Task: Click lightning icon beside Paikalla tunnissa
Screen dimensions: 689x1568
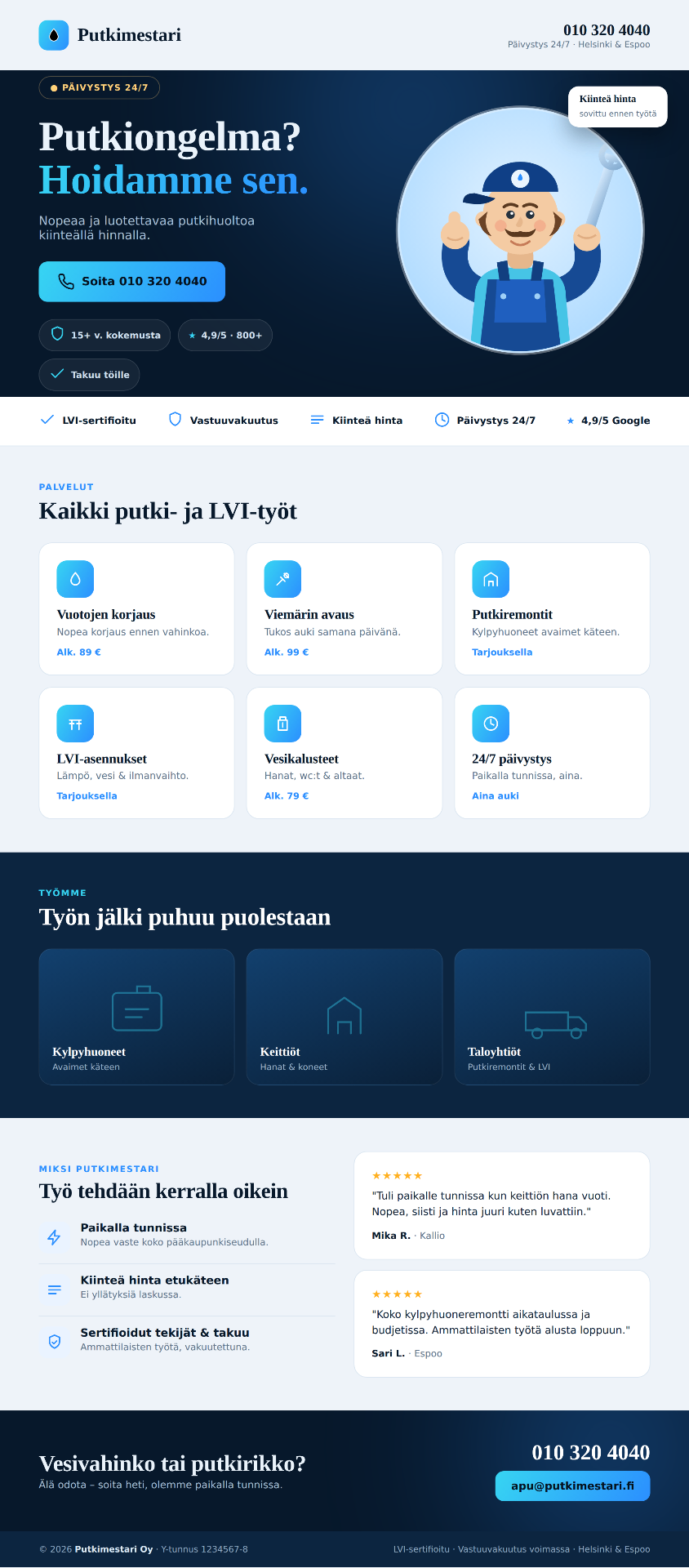Action: click(x=54, y=1237)
